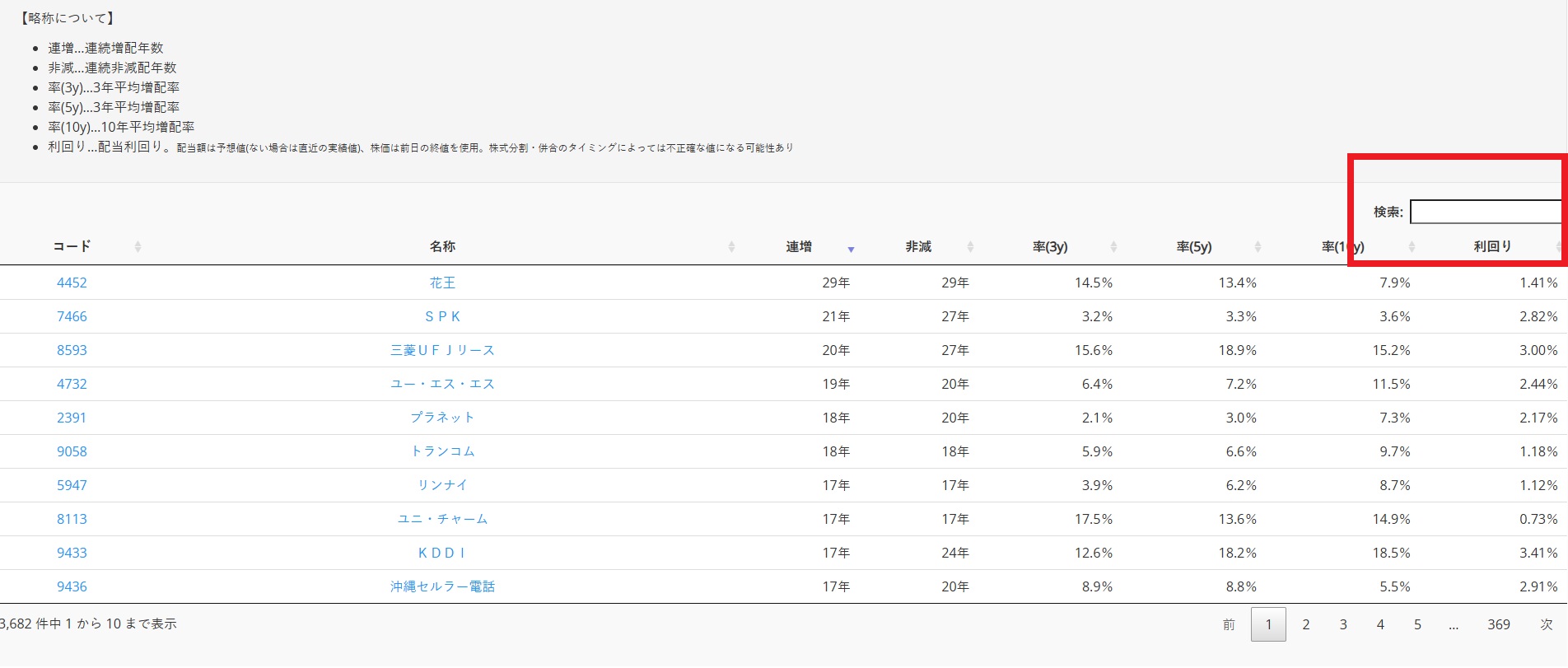Sort by 利回り column arrow icon

coord(1558,247)
